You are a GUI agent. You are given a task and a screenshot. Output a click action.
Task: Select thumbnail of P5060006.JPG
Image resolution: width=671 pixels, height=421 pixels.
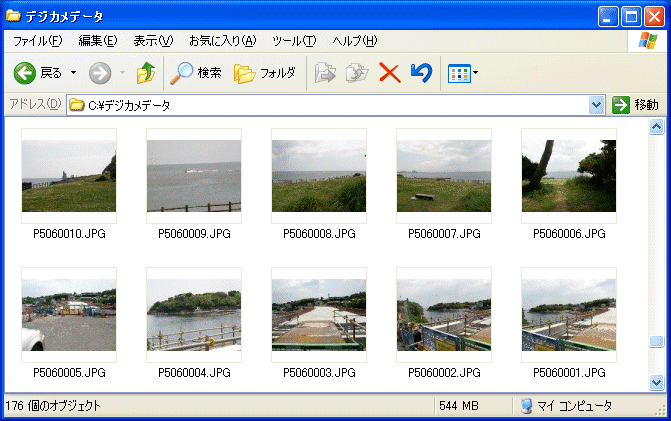(x=569, y=176)
